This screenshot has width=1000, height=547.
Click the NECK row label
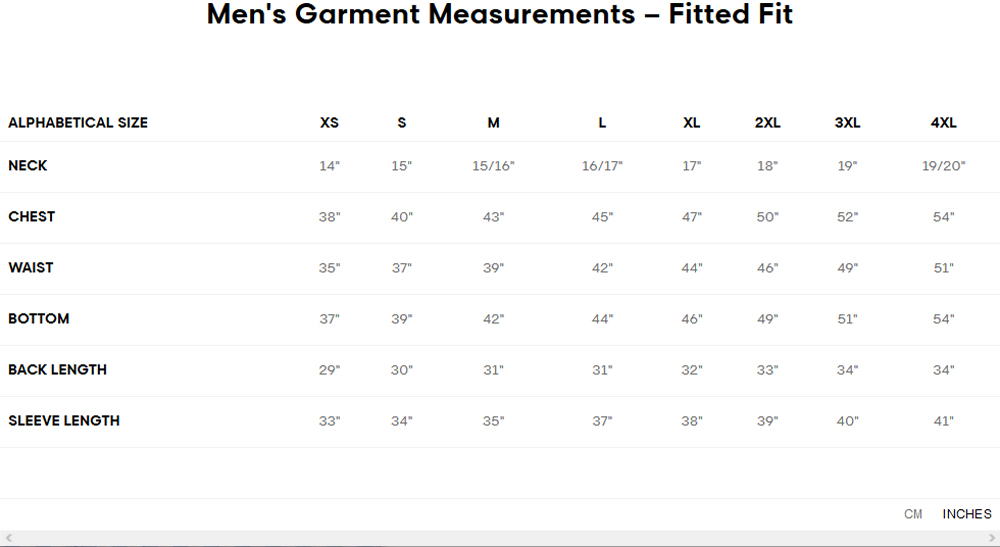27,166
